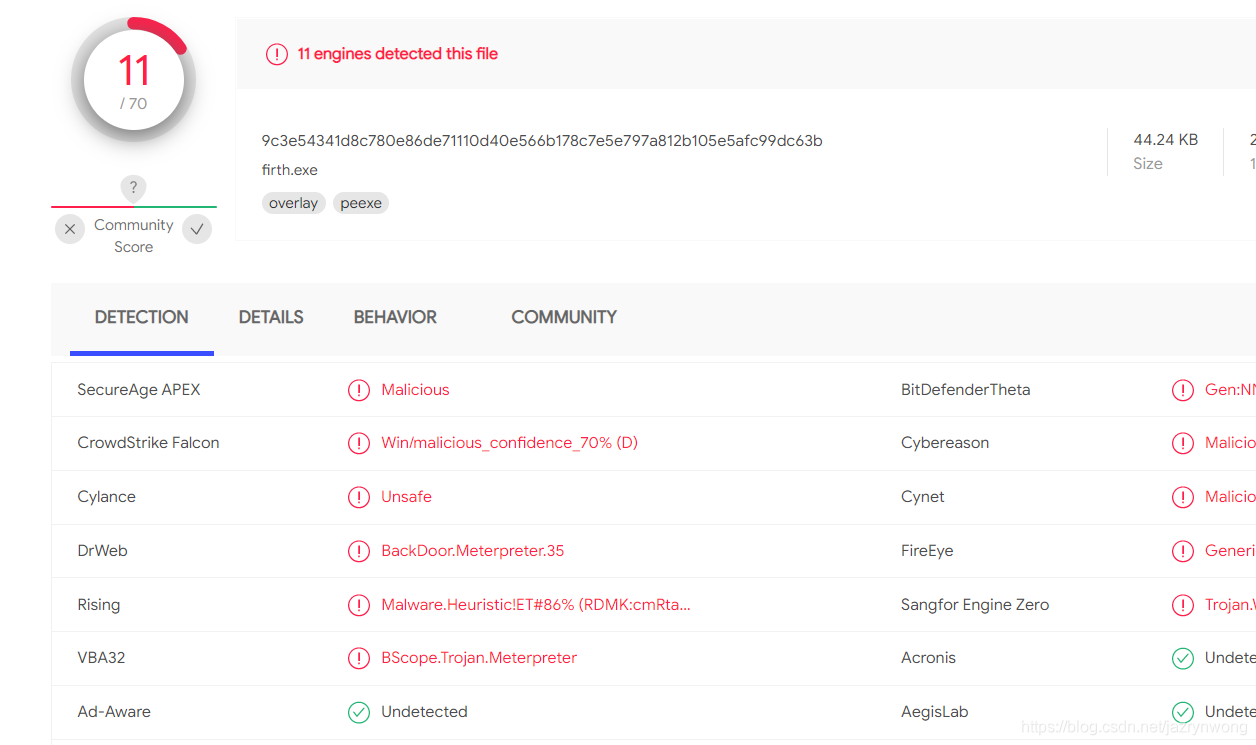This screenshot has width=1256, height=745.
Task: Click the green check icon in Ad-Aware row
Action: tap(359, 712)
